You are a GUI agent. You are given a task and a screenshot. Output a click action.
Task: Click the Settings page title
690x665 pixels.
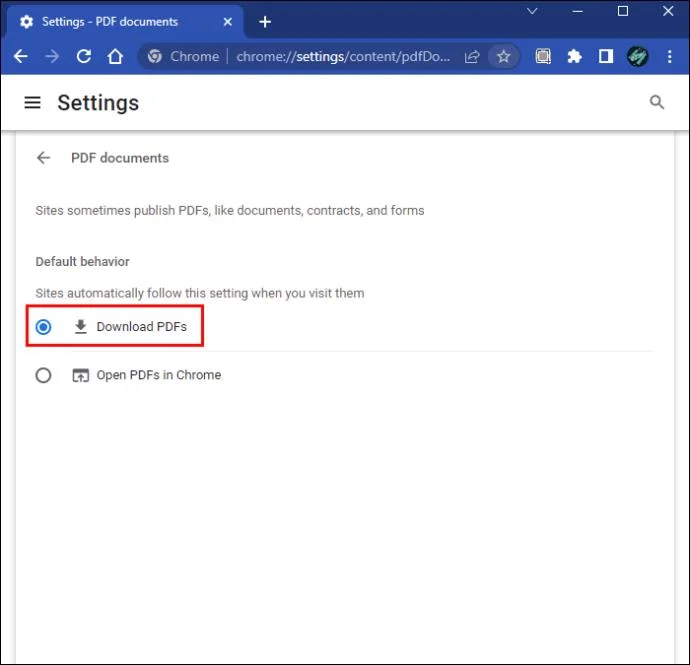[98, 103]
